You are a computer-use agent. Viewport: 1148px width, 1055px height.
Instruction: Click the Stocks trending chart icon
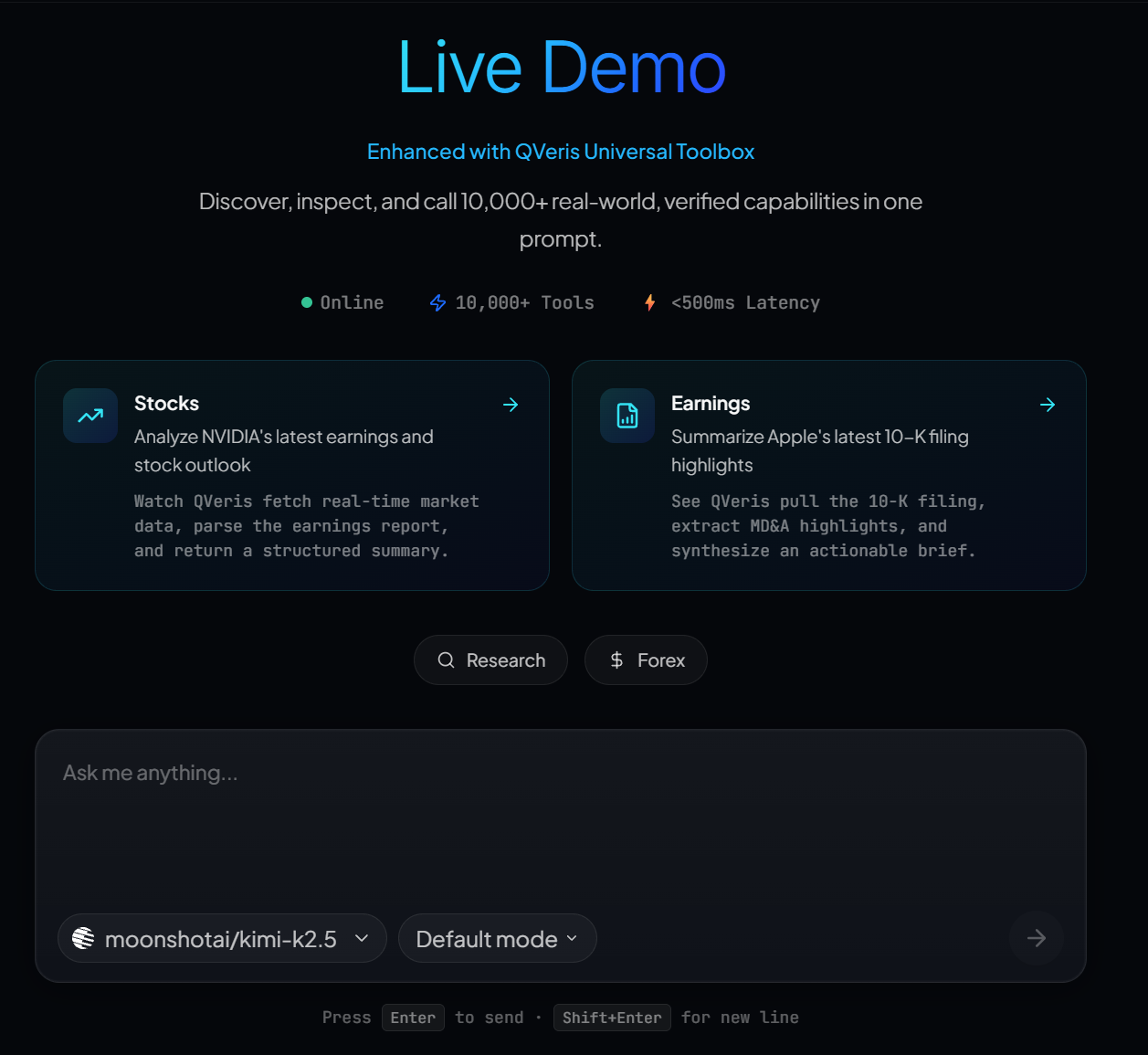pos(90,416)
